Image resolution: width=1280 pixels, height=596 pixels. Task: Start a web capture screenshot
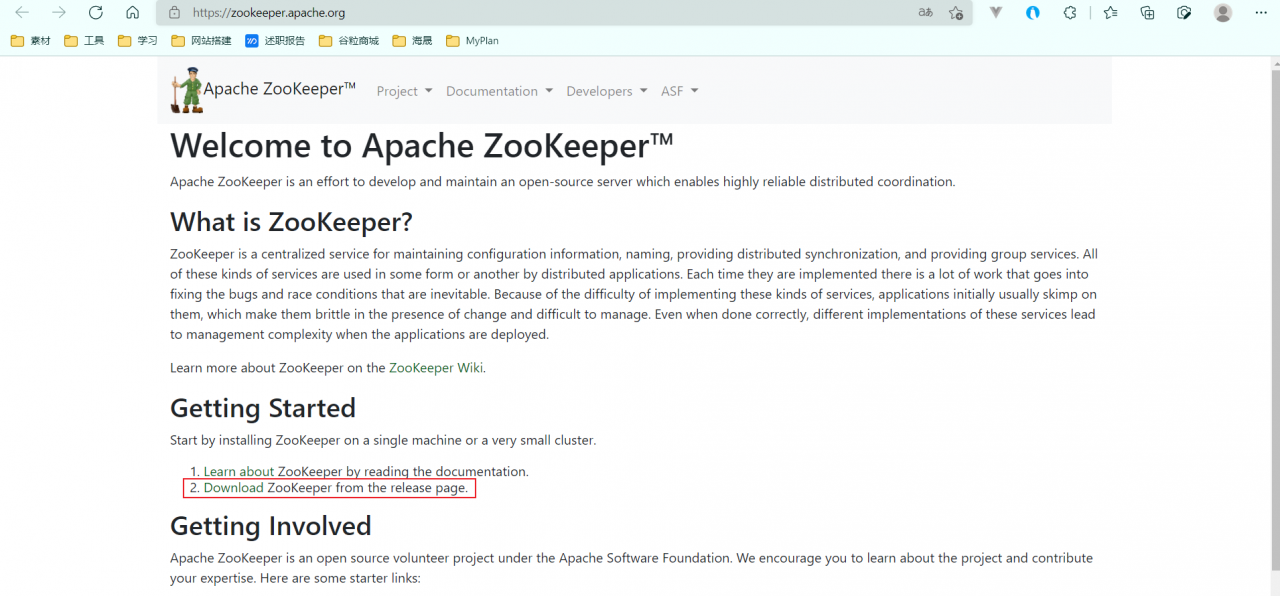pyautogui.click(x=1185, y=13)
